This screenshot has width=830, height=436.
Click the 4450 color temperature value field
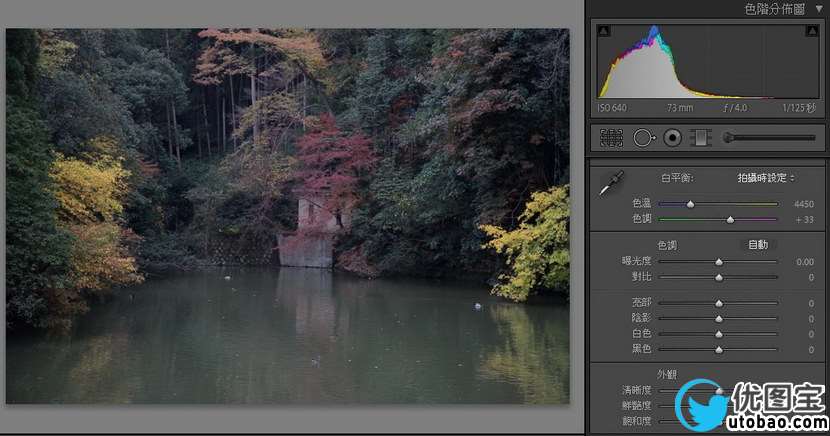(x=803, y=204)
